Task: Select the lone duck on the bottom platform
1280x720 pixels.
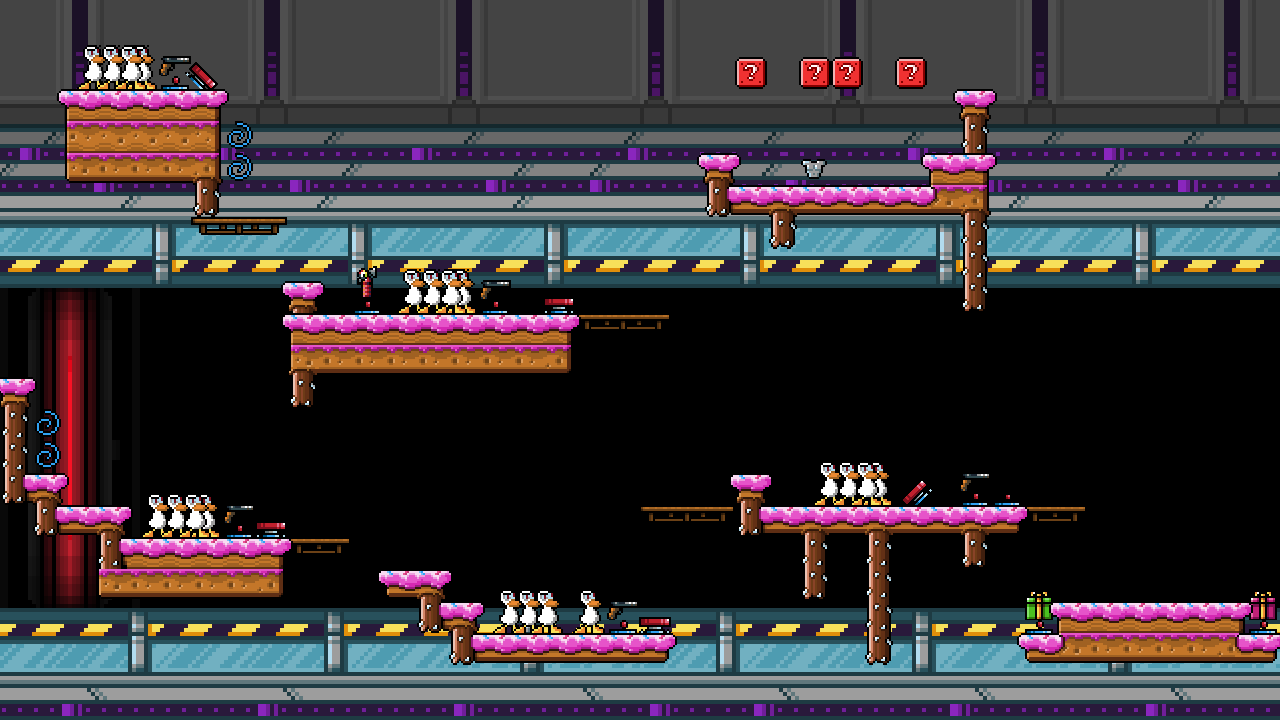Action: pyautogui.click(x=589, y=612)
